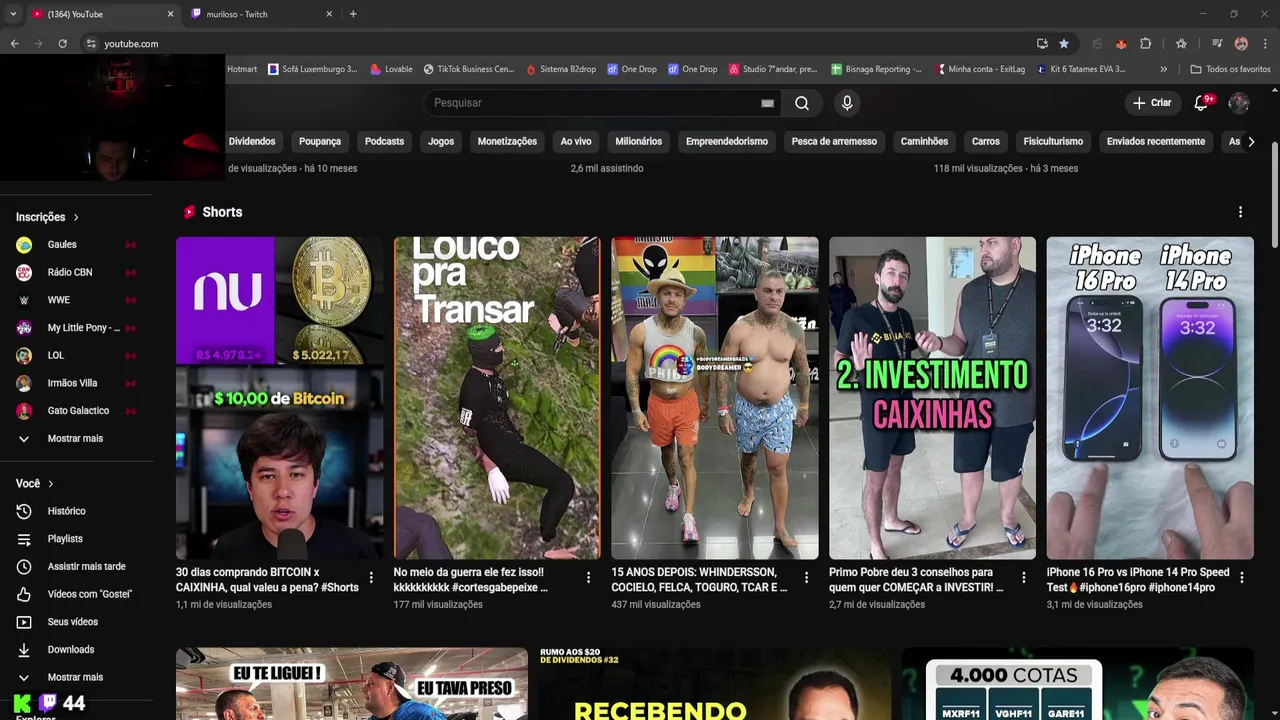Close the YouTube browser tab
The width and height of the screenshot is (1280, 720).
point(170,14)
